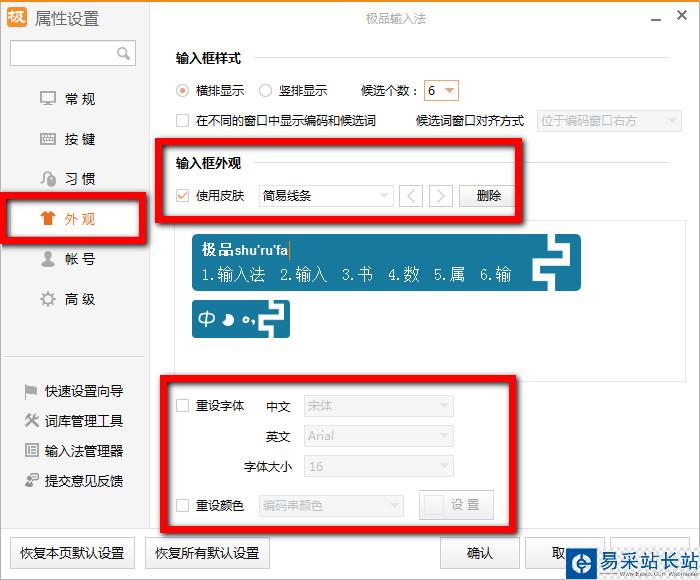The height and width of the screenshot is (580, 700).
Task: Open the 候选词窗口对齐方式 dropdown
Action: click(x=609, y=121)
